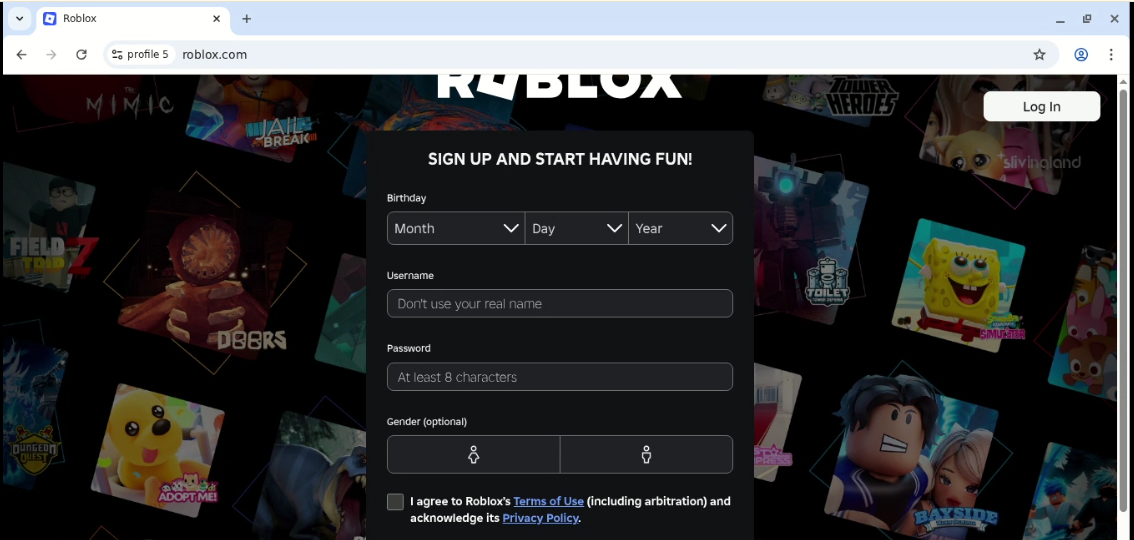Open the birthday Year dropdown
Viewport: 1134px width, 540px height.
click(x=681, y=228)
